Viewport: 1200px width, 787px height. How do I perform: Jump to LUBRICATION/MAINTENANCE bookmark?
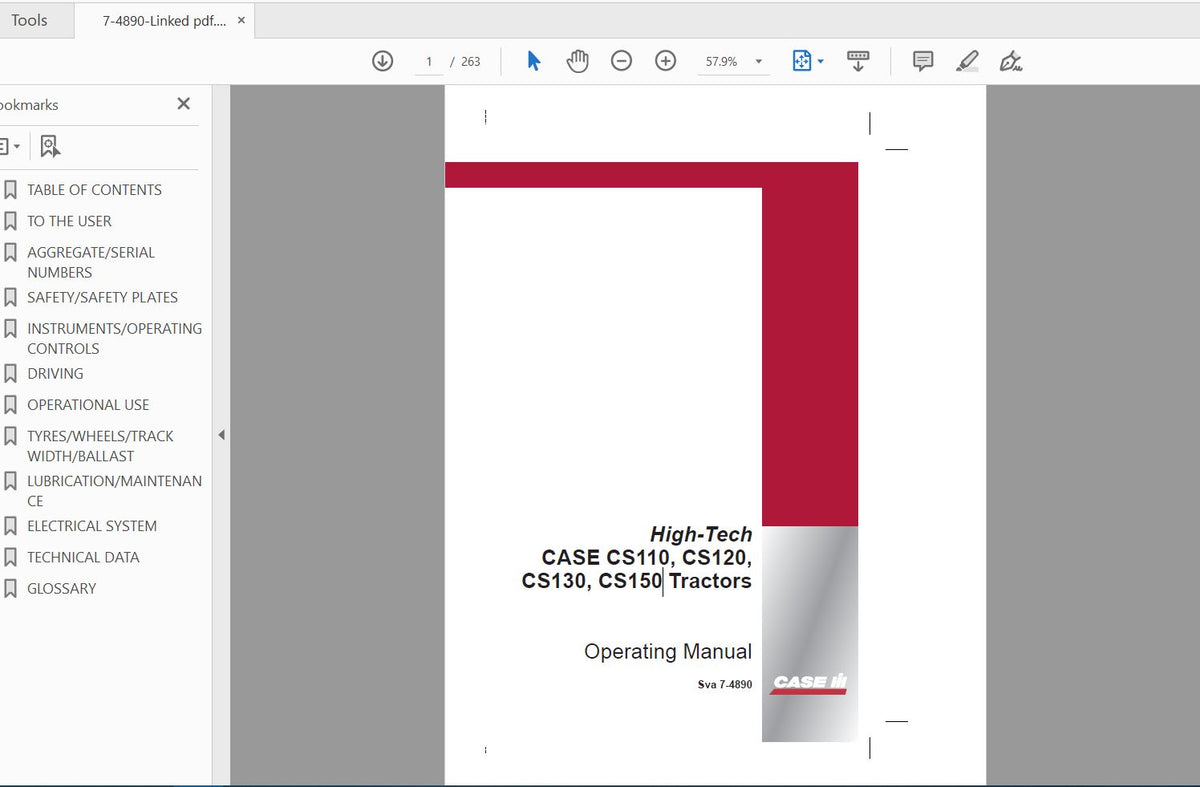pyautogui.click(x=114, y=490)
